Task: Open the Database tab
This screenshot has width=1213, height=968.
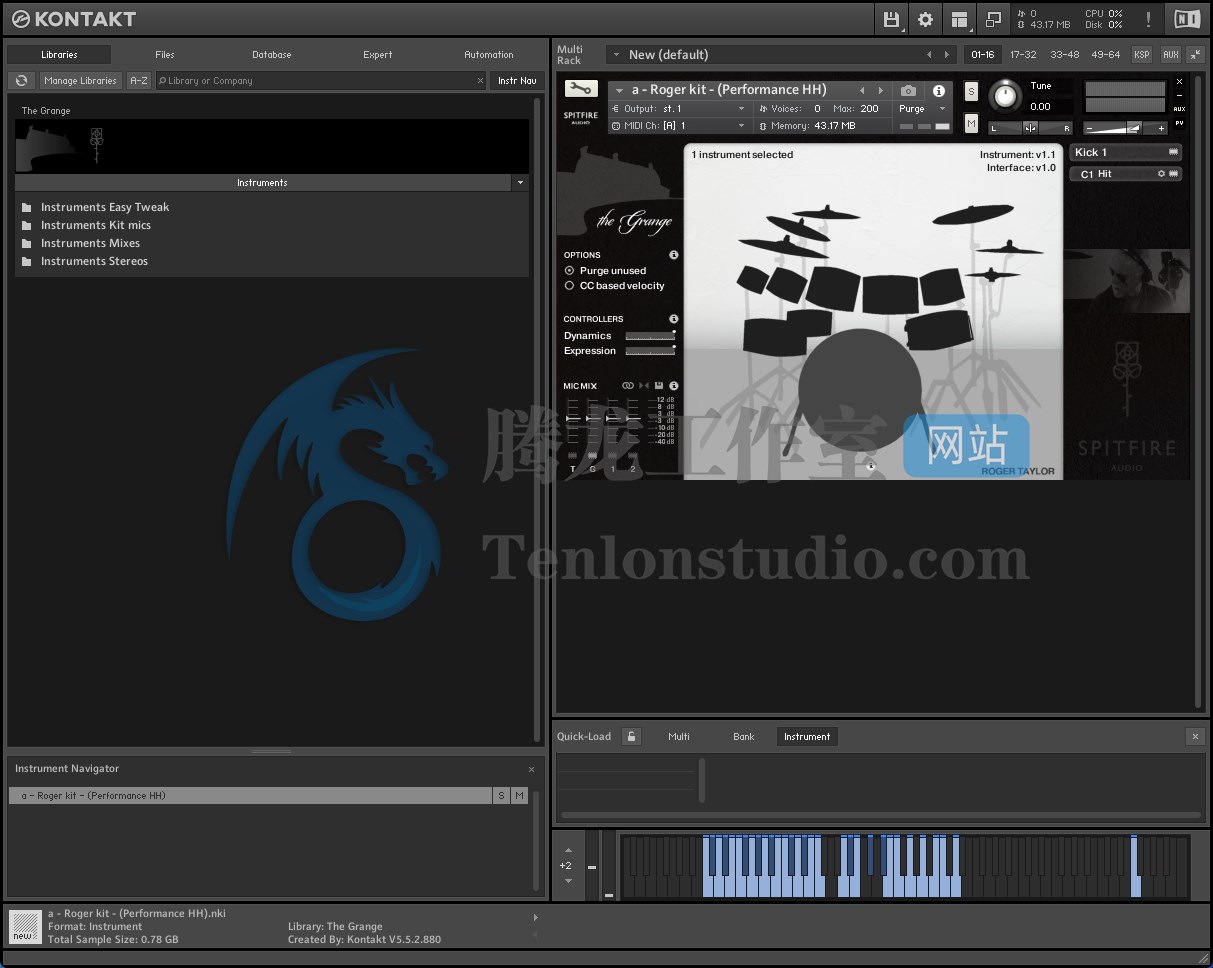Action: (271, 55)
